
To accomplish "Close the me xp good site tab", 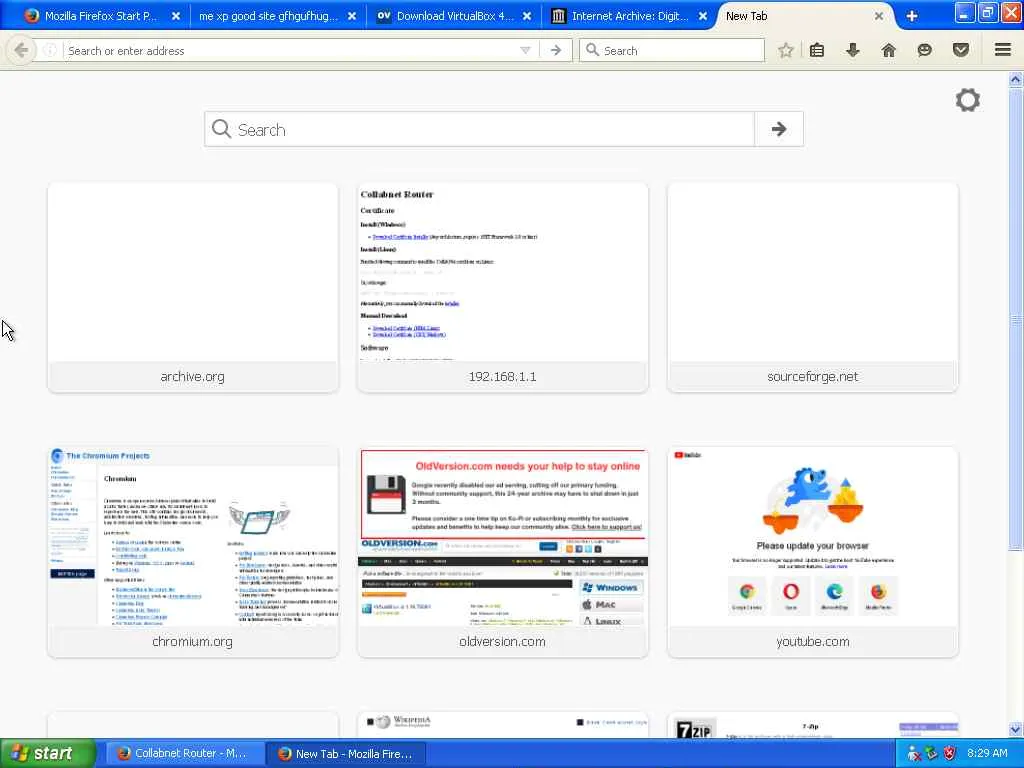I will pos(352,16).
